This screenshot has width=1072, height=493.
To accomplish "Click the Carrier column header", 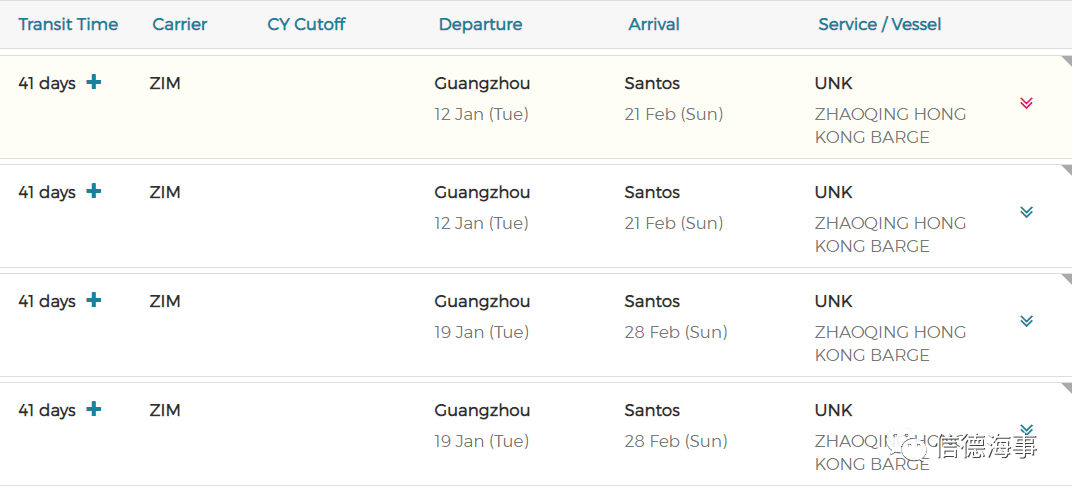I will click(x=180, y=25).
